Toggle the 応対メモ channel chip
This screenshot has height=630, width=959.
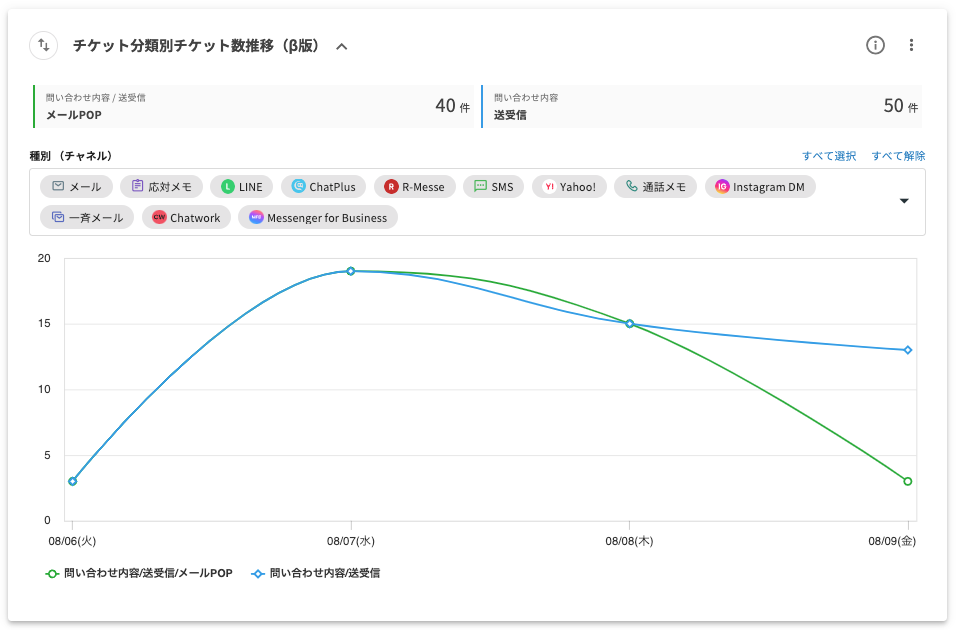point(161,187)
